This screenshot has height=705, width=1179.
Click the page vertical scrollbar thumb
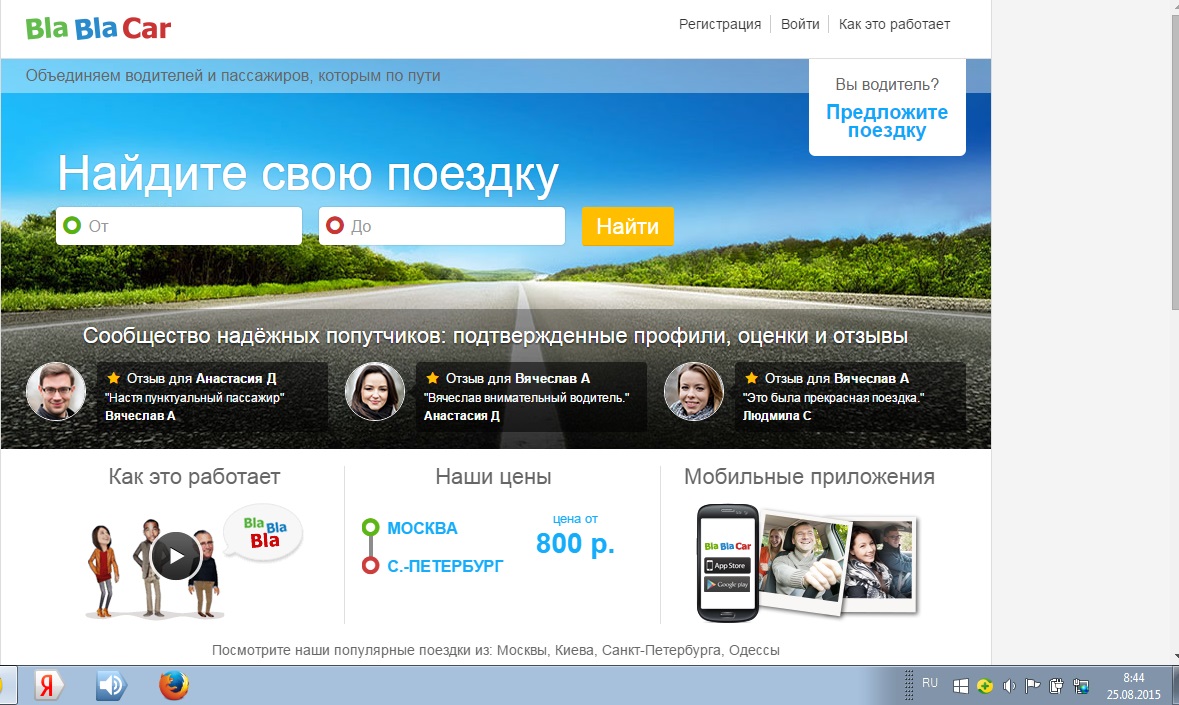click(1174, 162)
